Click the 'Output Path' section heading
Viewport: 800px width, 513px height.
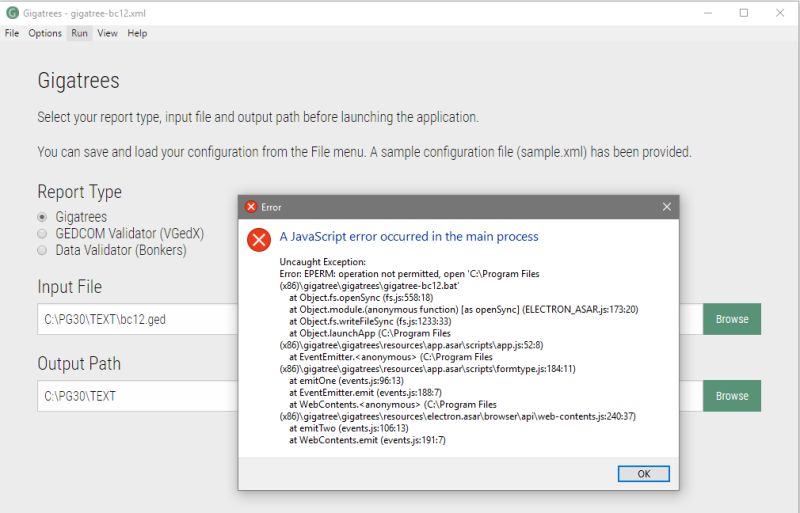79,363
